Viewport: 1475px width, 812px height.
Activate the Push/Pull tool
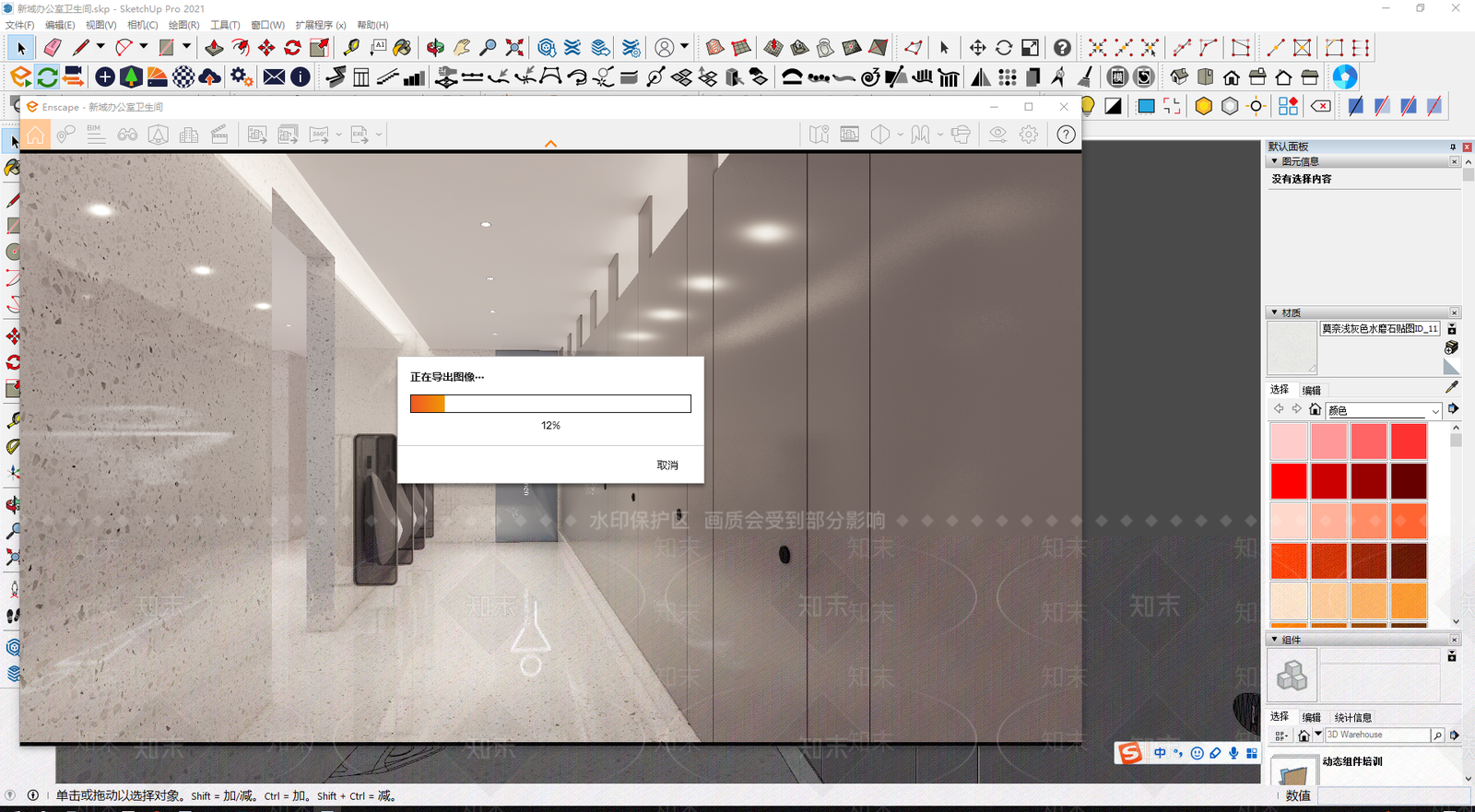[x=214, y=47]
